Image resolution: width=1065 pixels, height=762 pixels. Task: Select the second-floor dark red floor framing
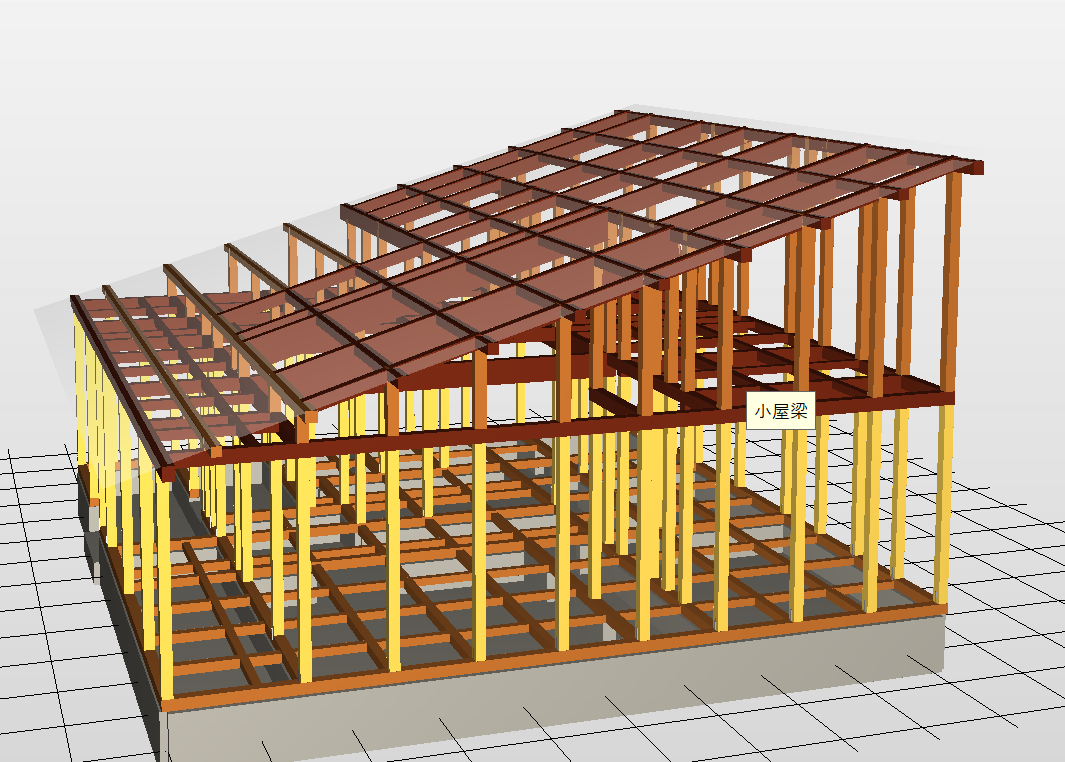[x=781, y=360]
